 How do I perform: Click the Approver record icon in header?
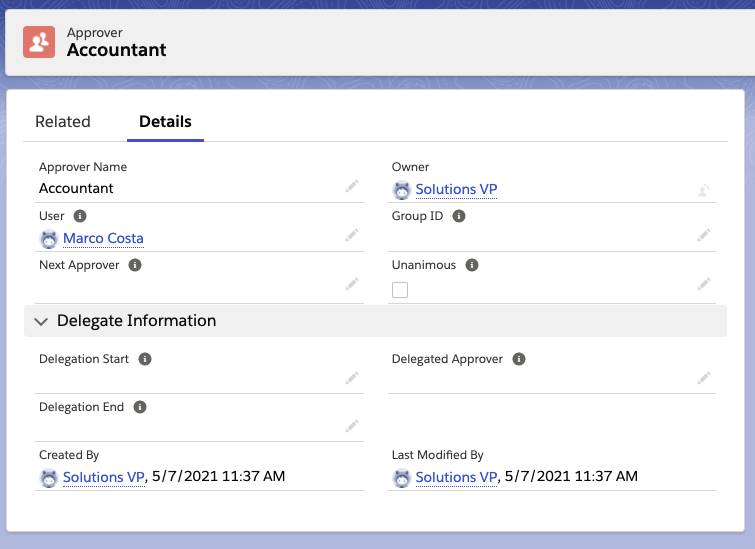[39, 42]
